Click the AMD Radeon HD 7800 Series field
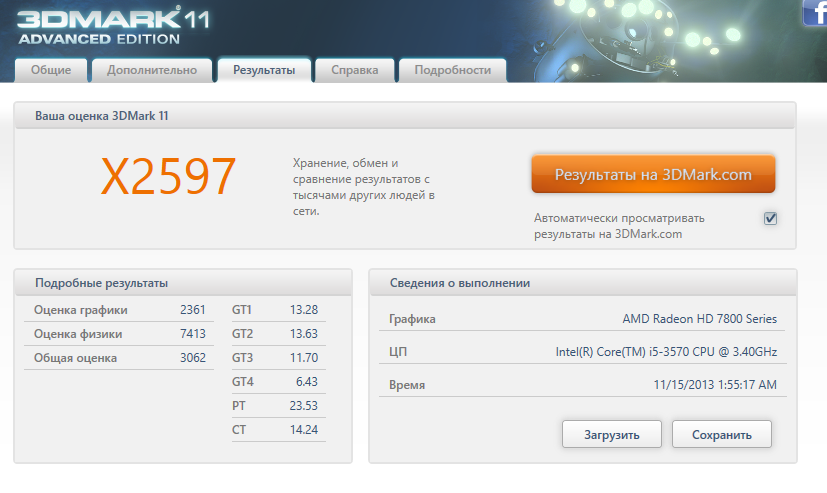 pos(699,319)
